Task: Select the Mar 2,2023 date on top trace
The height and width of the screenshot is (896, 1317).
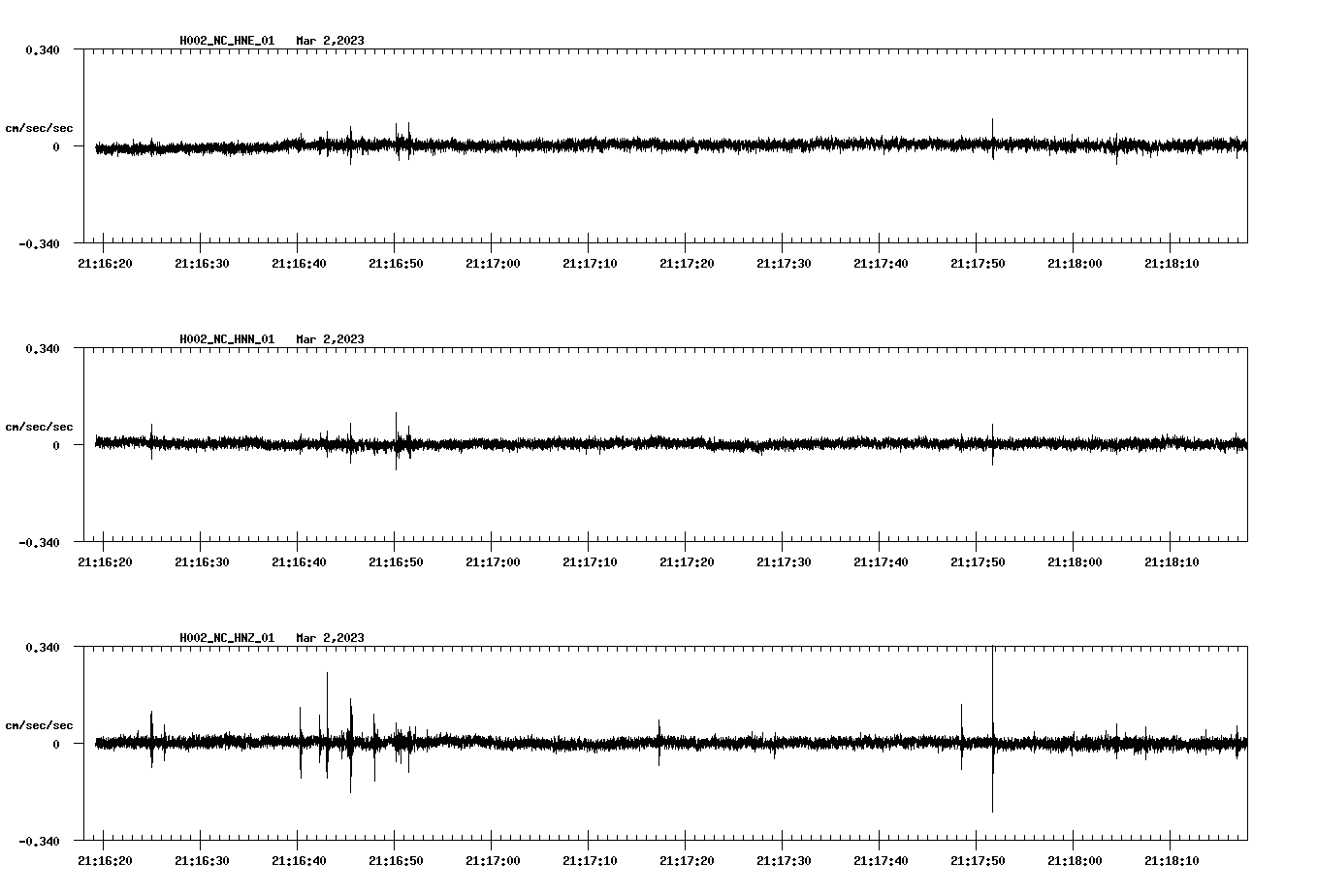Action: pos(331,42)
